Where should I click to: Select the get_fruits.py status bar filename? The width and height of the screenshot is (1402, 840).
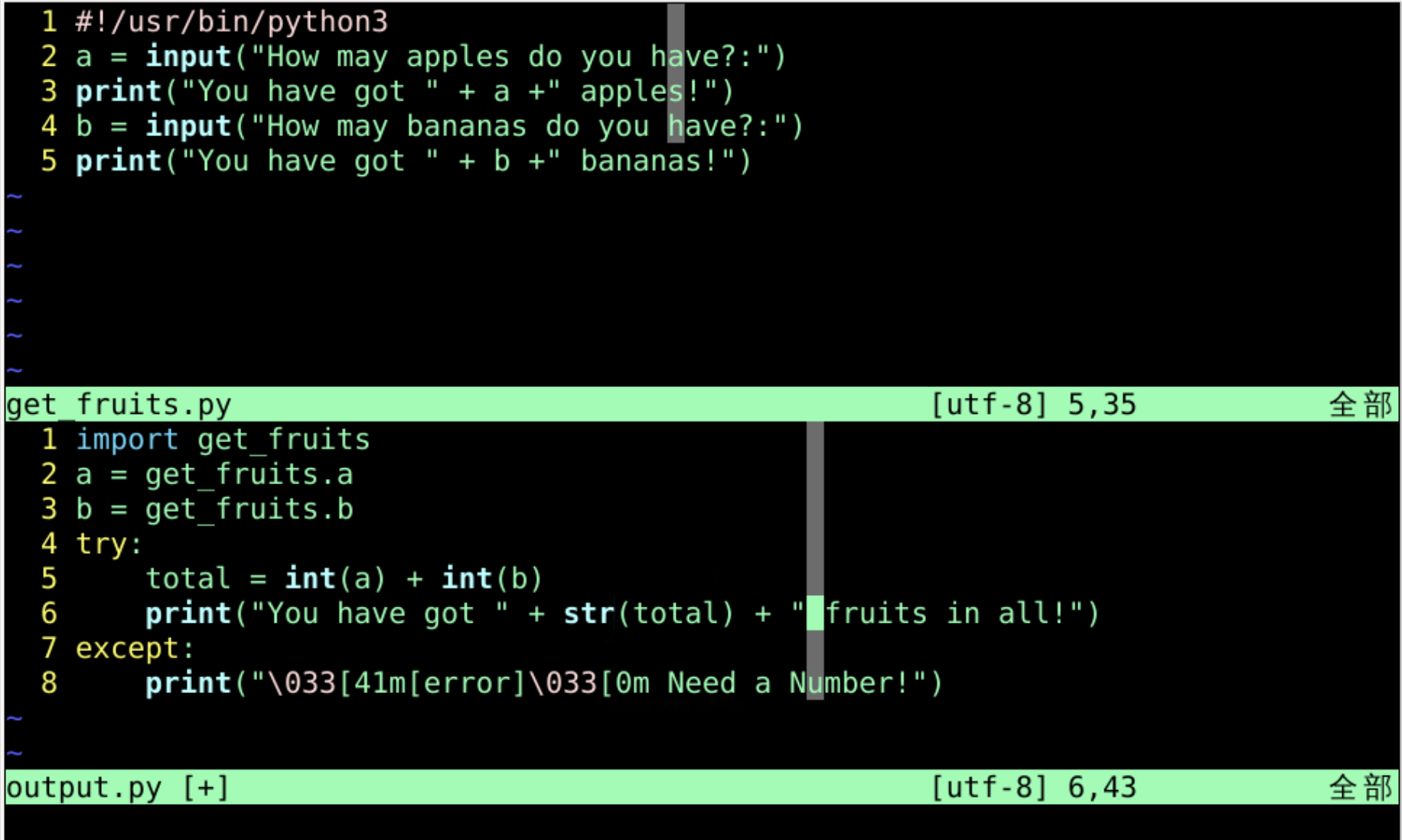119,405
